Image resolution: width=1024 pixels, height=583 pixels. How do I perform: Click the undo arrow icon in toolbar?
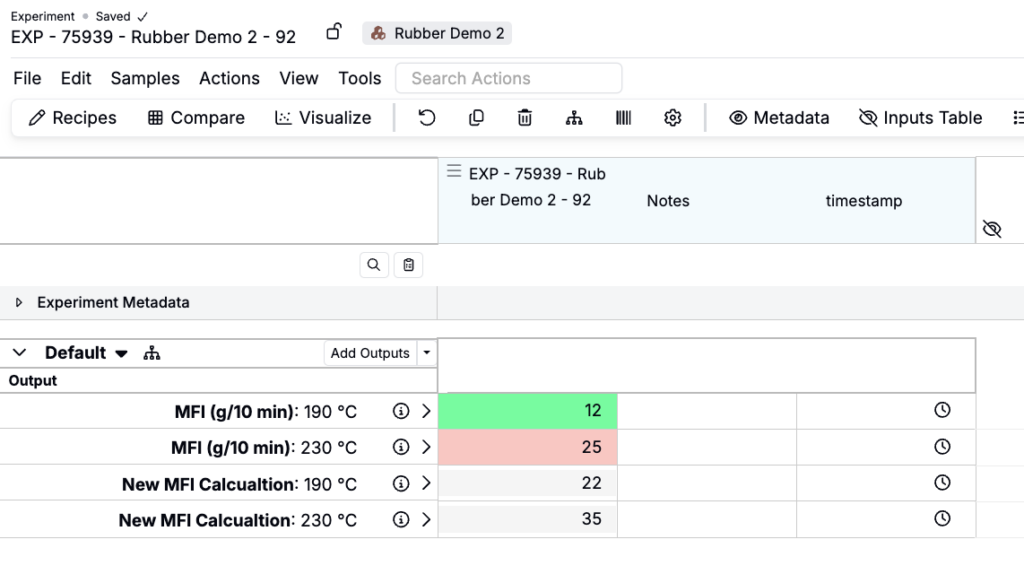427,118
